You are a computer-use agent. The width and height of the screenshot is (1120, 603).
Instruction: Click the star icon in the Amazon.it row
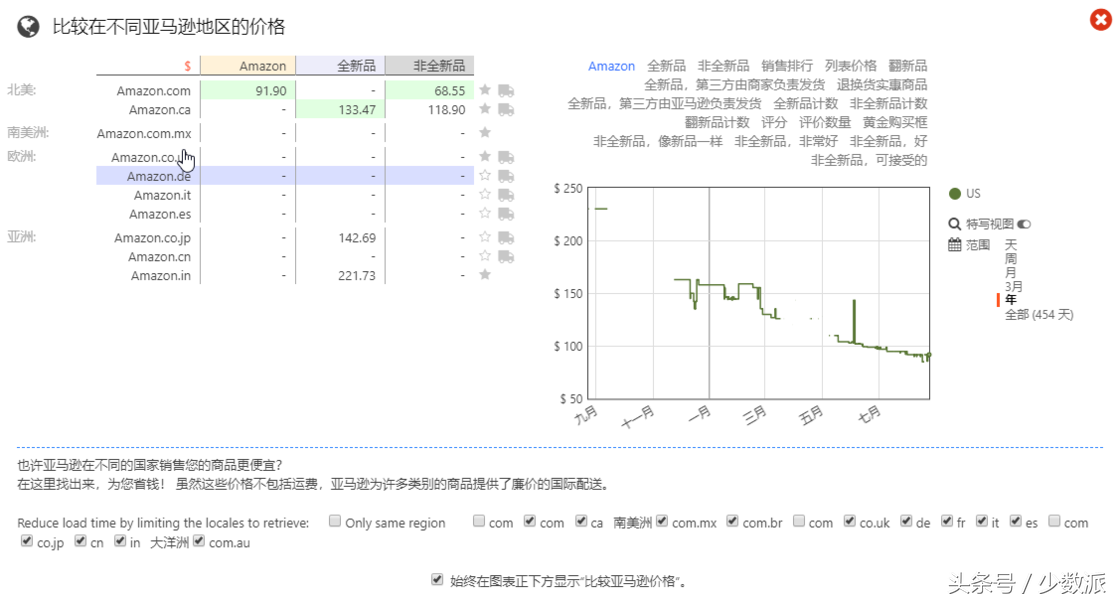tap(485, 194)
